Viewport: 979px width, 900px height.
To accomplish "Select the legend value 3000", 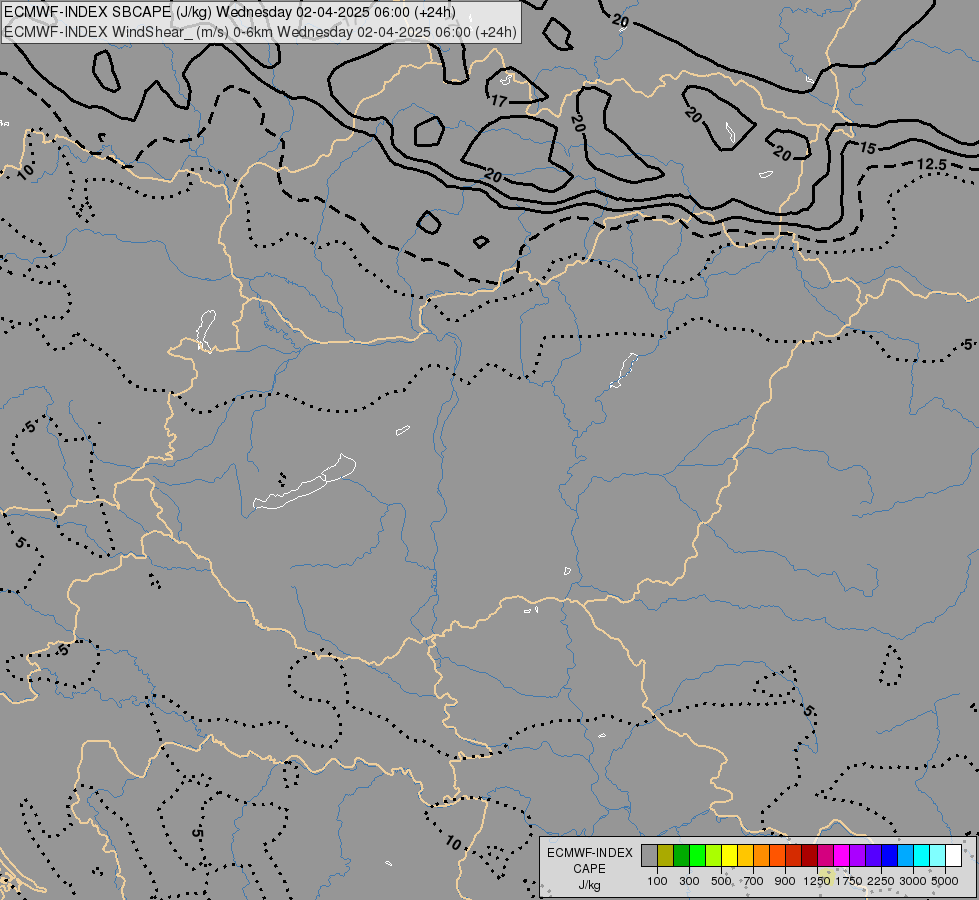I will [913, 881].
